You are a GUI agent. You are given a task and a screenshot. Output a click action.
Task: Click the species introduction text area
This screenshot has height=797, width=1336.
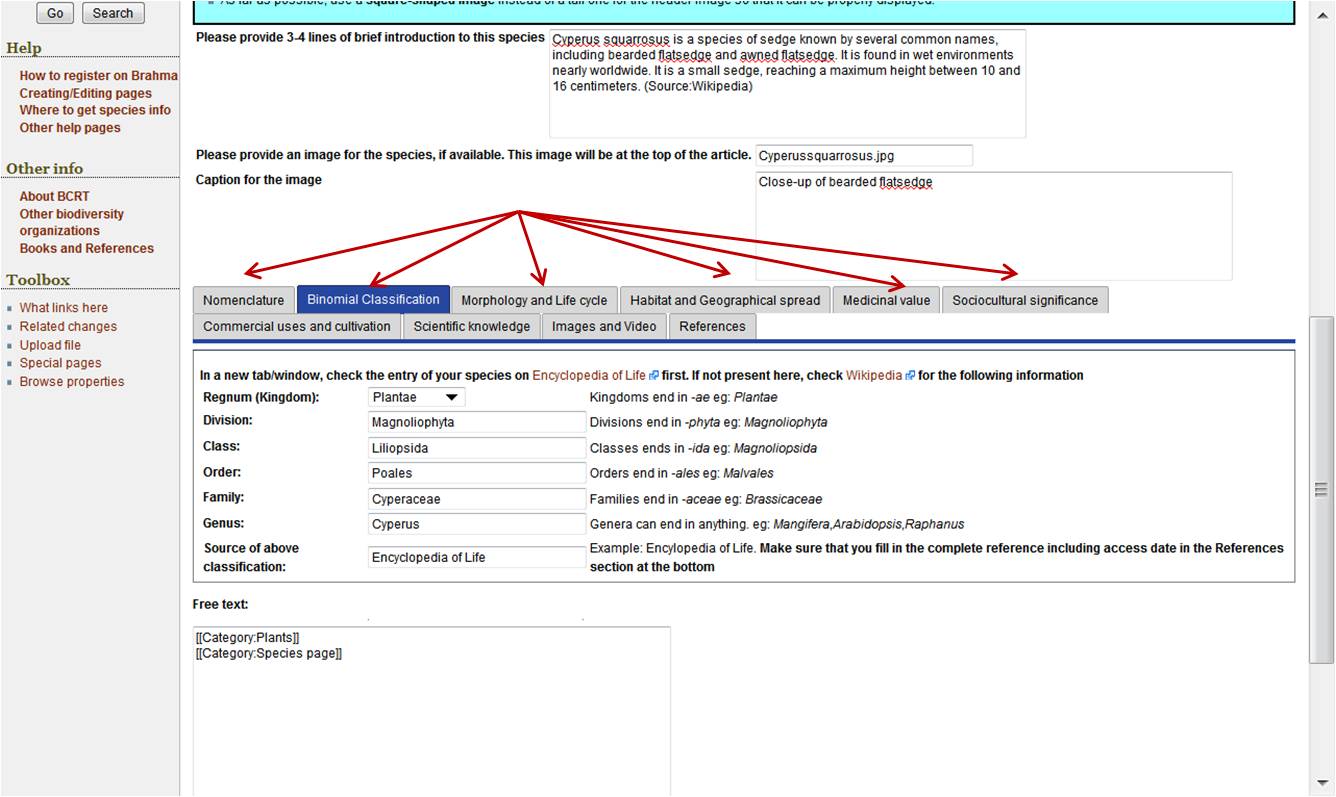click(788, 84)
